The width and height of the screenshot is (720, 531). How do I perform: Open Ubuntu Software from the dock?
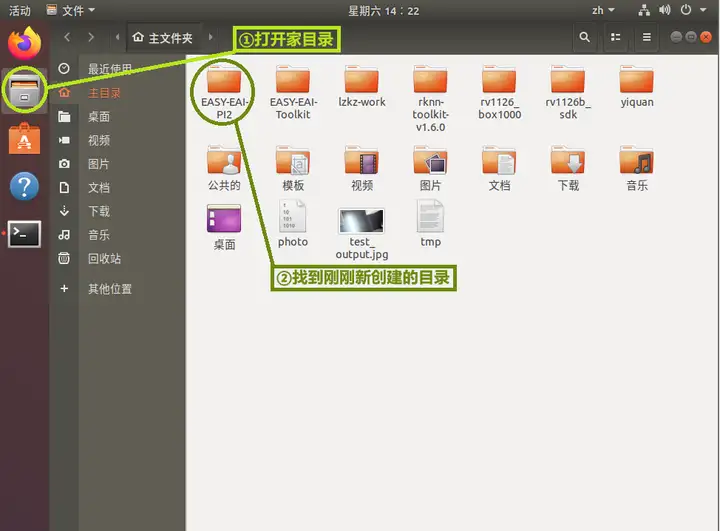24,139
